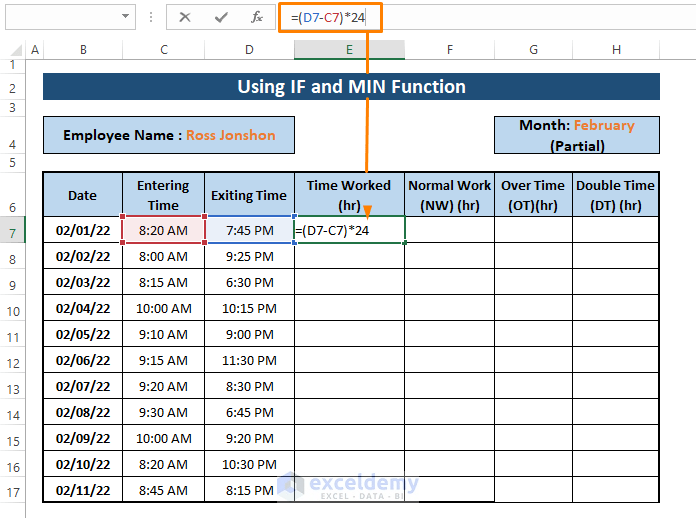
Task: Select entering time 8:15 AM
Action: (x=163, y=282)
